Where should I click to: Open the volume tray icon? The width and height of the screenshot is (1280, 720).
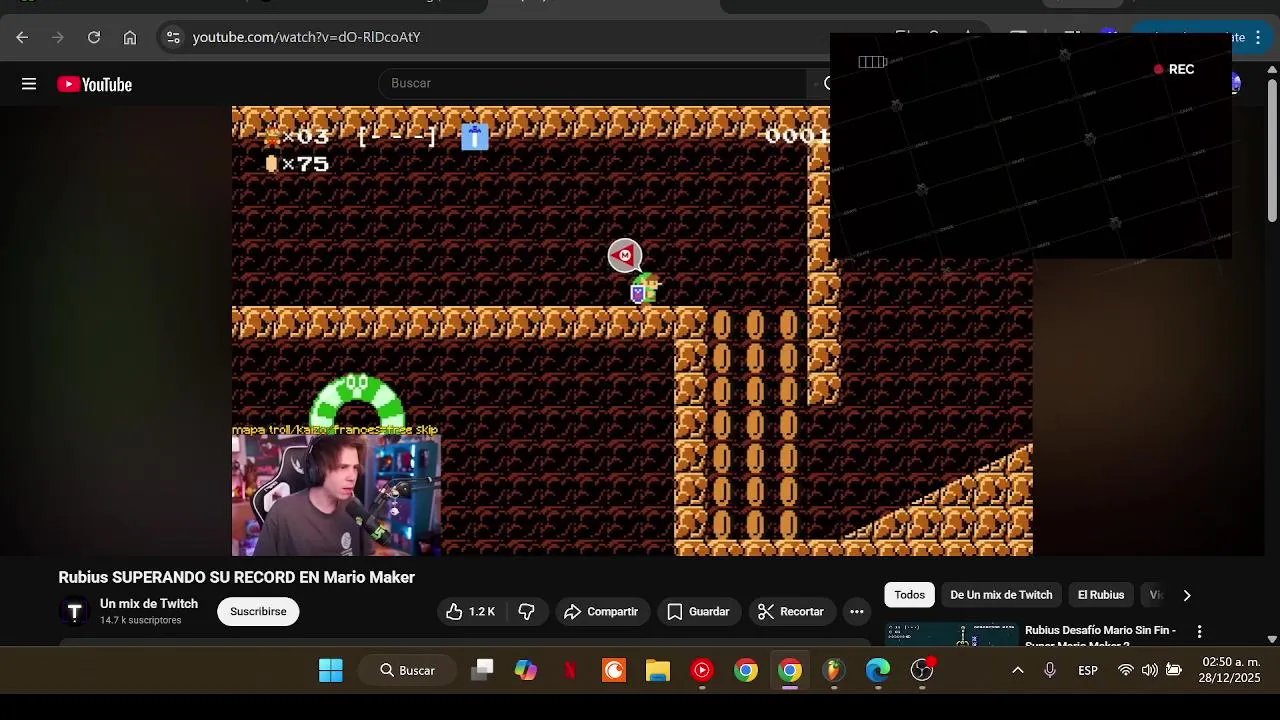[x=1150, y=670]
